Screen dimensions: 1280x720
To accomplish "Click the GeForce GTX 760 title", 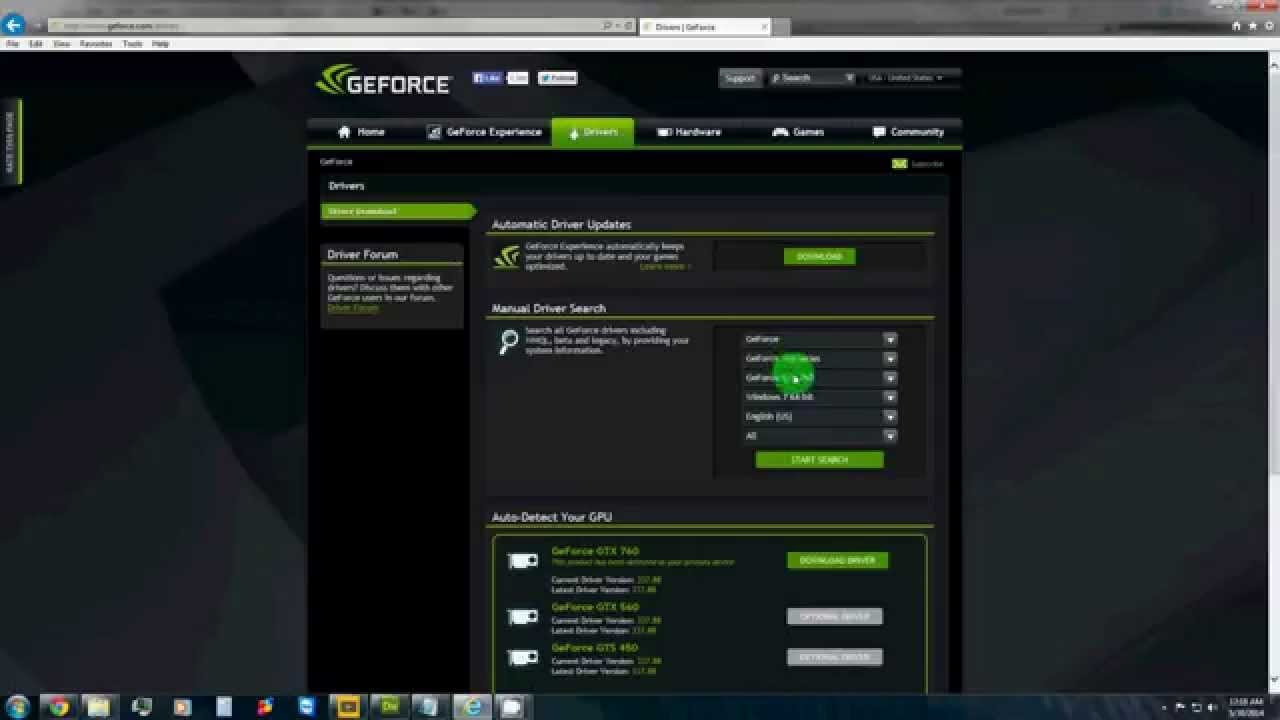I will [x=595, y=551].
